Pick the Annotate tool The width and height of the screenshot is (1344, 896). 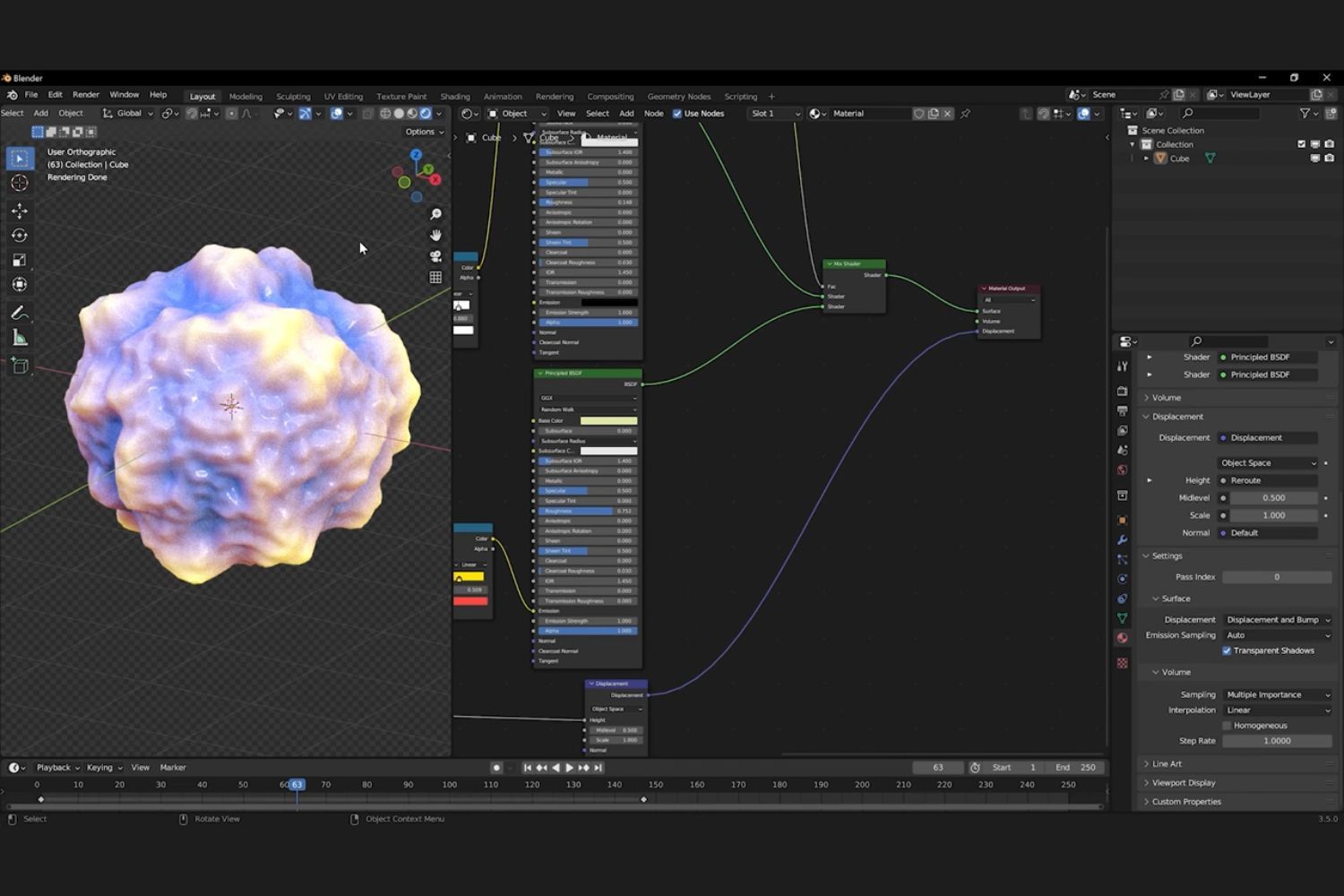click(19, 313)
